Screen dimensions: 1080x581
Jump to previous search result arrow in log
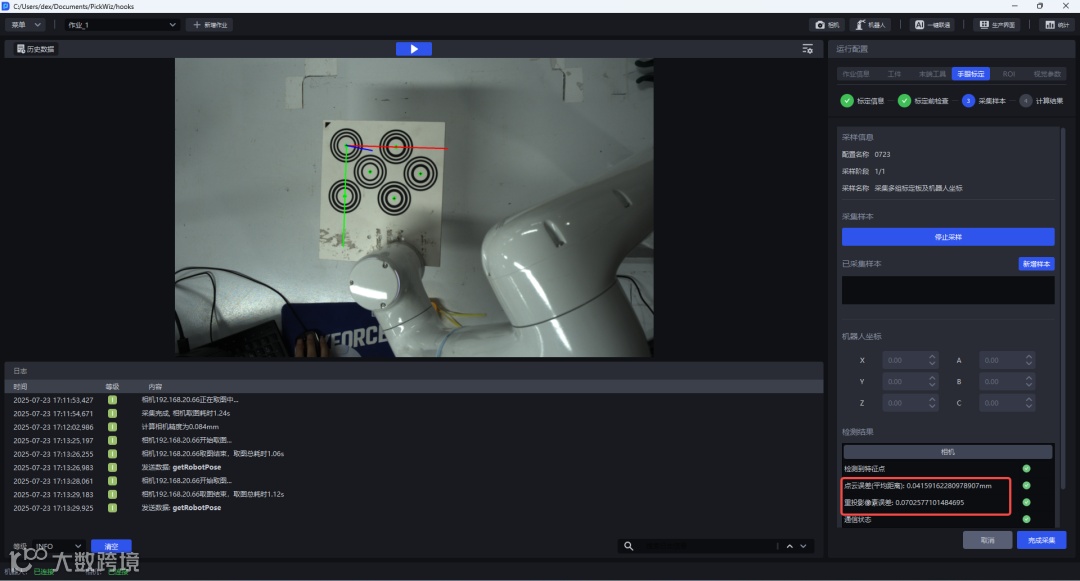pos(789,546)
